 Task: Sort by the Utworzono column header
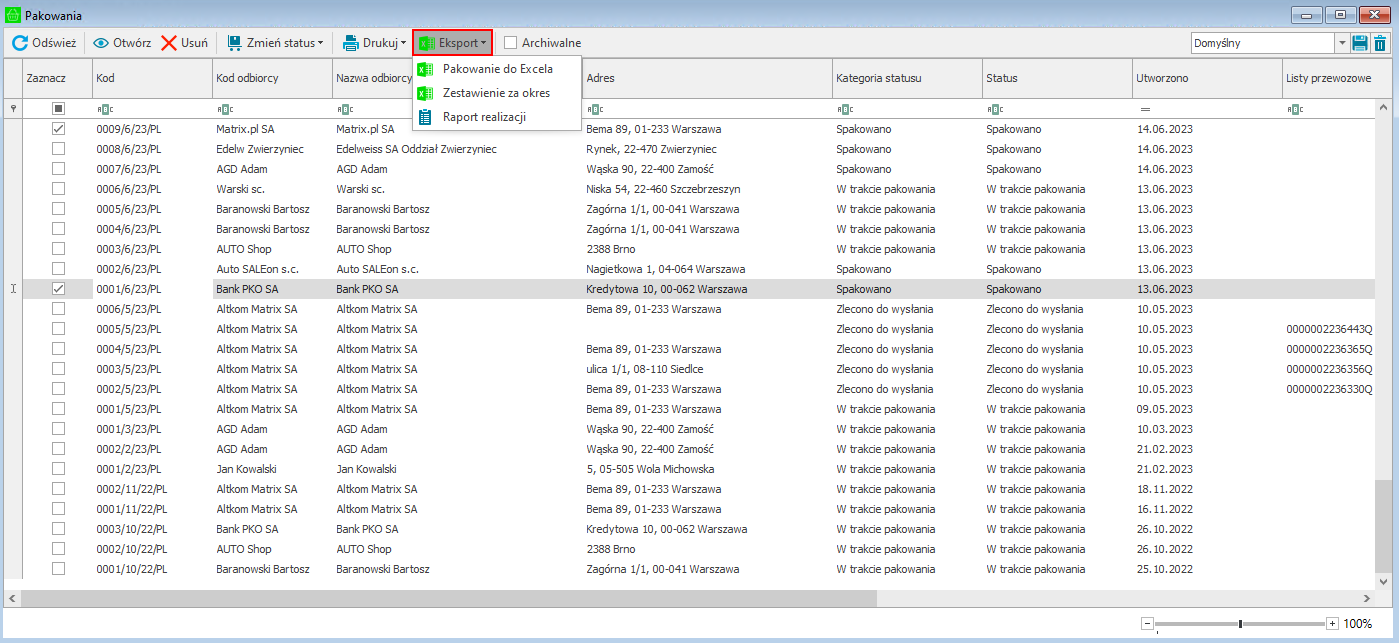(x=1162, y=78)
